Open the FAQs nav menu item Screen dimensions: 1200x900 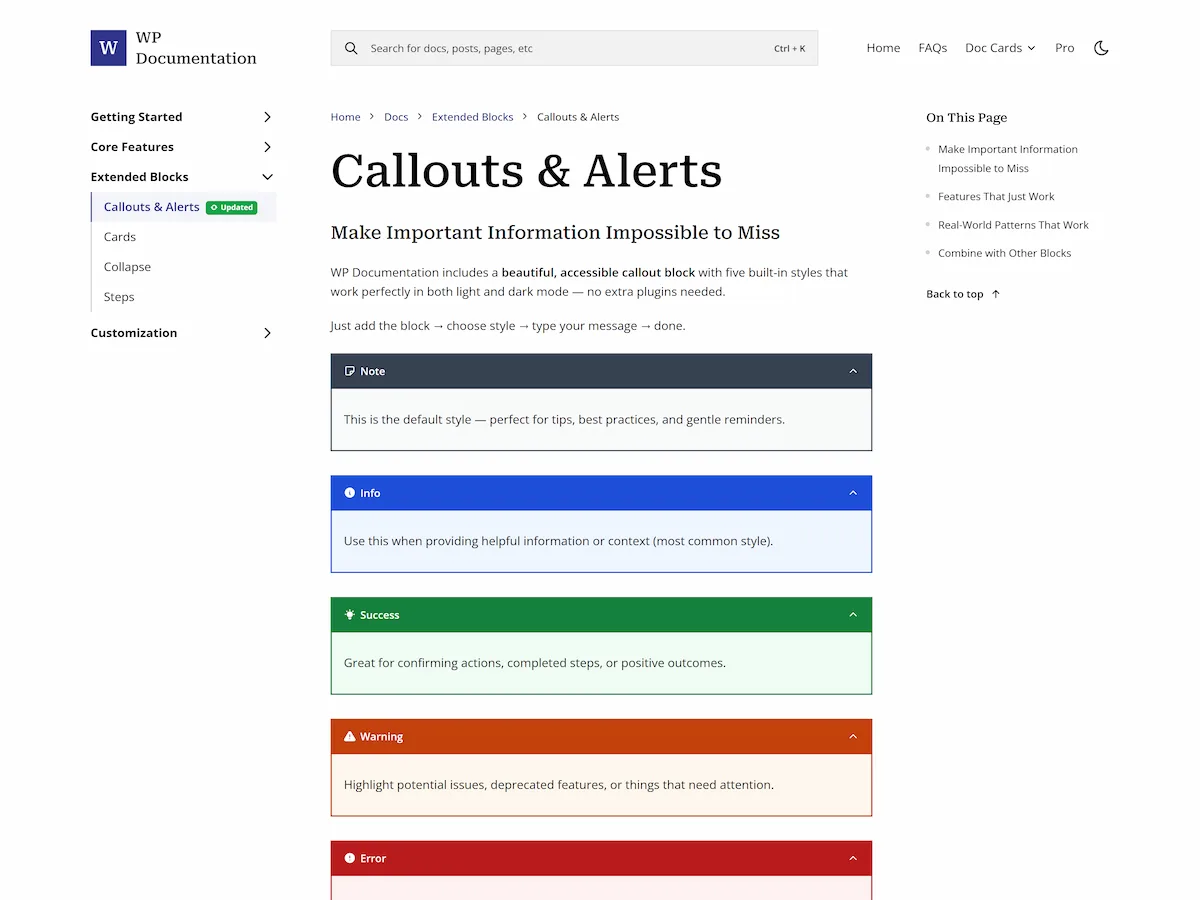(x=933, y=48)
